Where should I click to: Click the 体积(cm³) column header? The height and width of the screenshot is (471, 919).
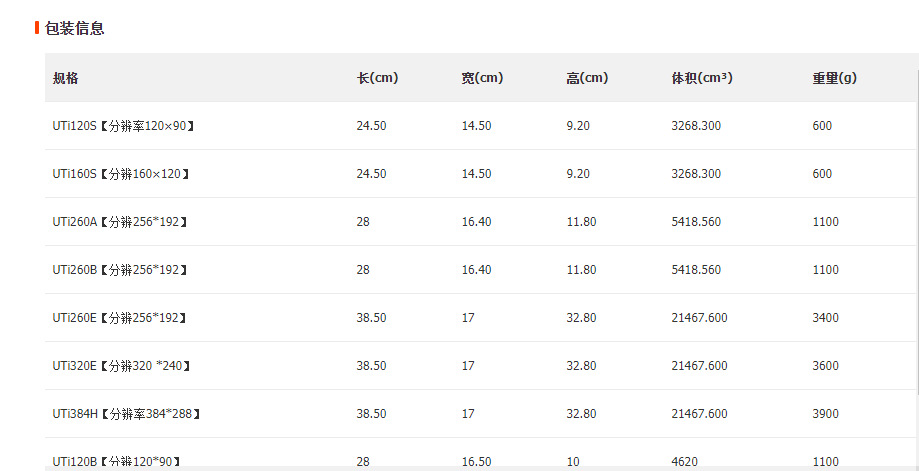702,78
